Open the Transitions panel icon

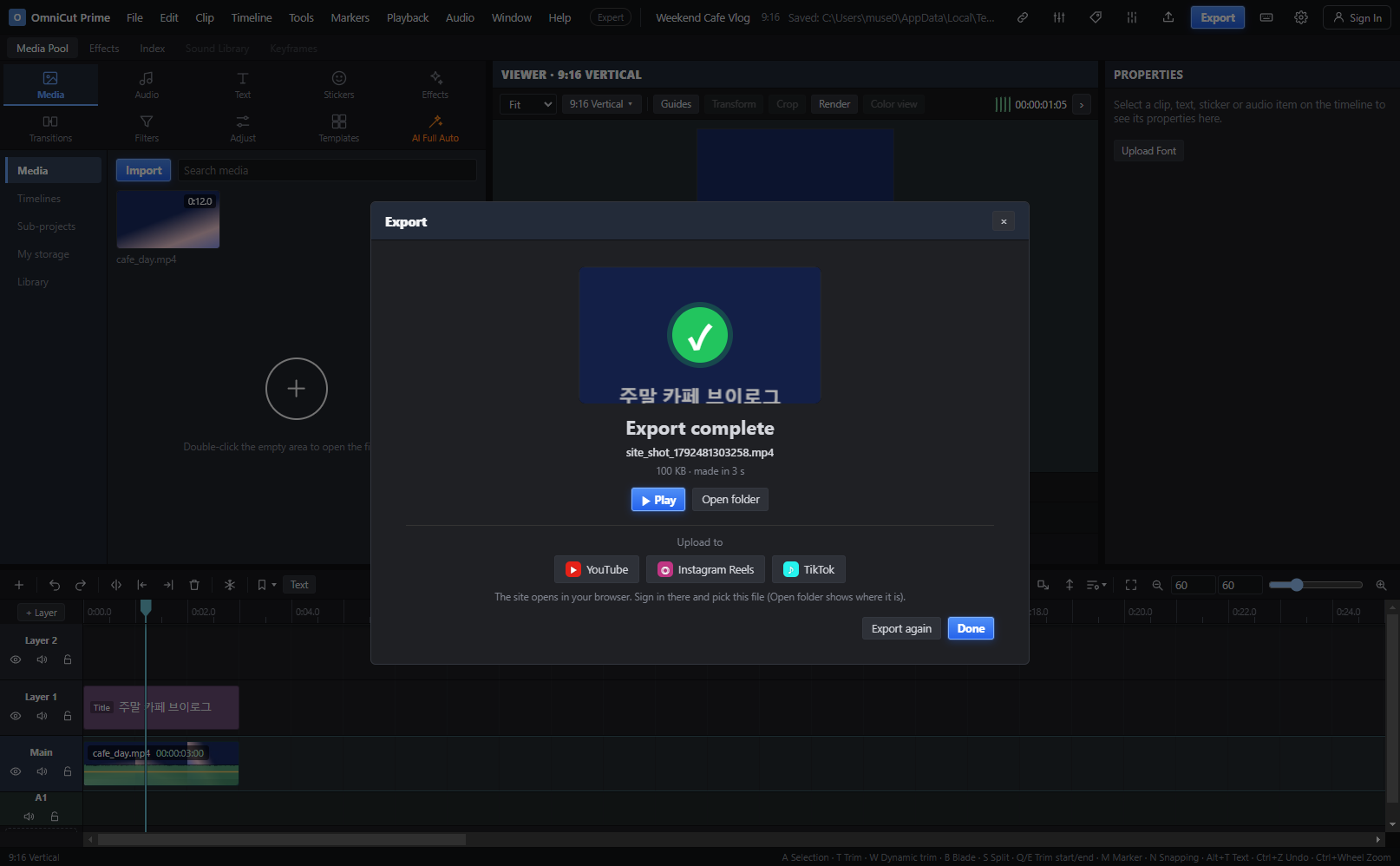click(x=50, y=128)
